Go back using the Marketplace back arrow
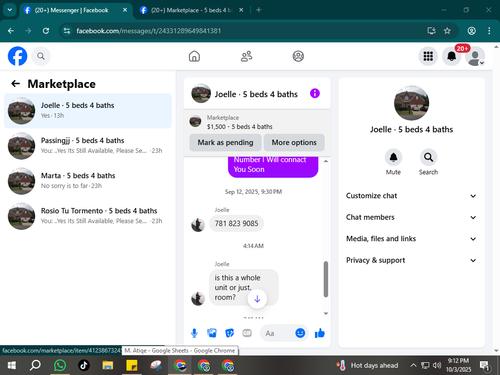Screen dimensions: 500x375 15,84
